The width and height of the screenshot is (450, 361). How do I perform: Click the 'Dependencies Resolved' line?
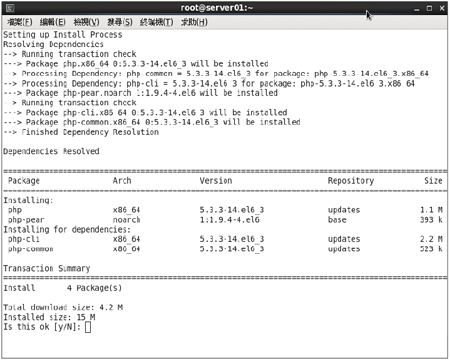[51, 152]
